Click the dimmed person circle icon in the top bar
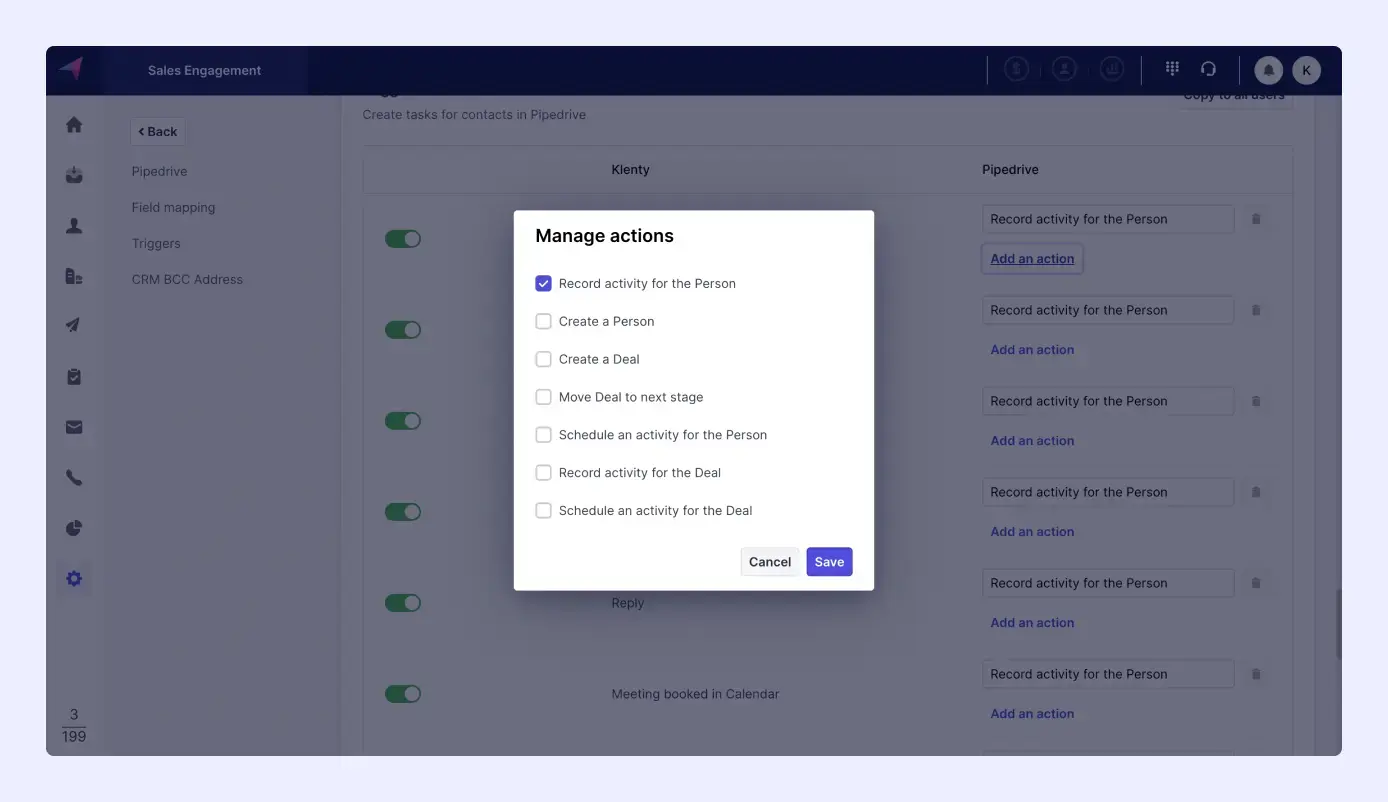This screenshot has width=1388, height=802. (x=1064, y=69)
